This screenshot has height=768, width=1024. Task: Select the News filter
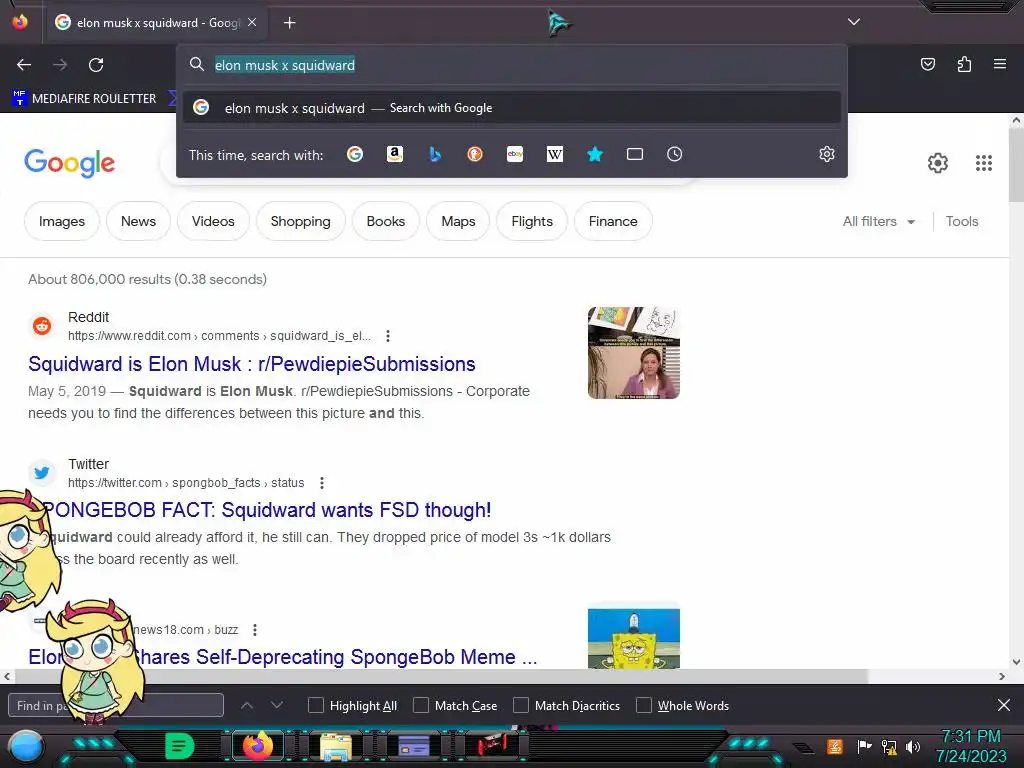click(x=138, y=221)
